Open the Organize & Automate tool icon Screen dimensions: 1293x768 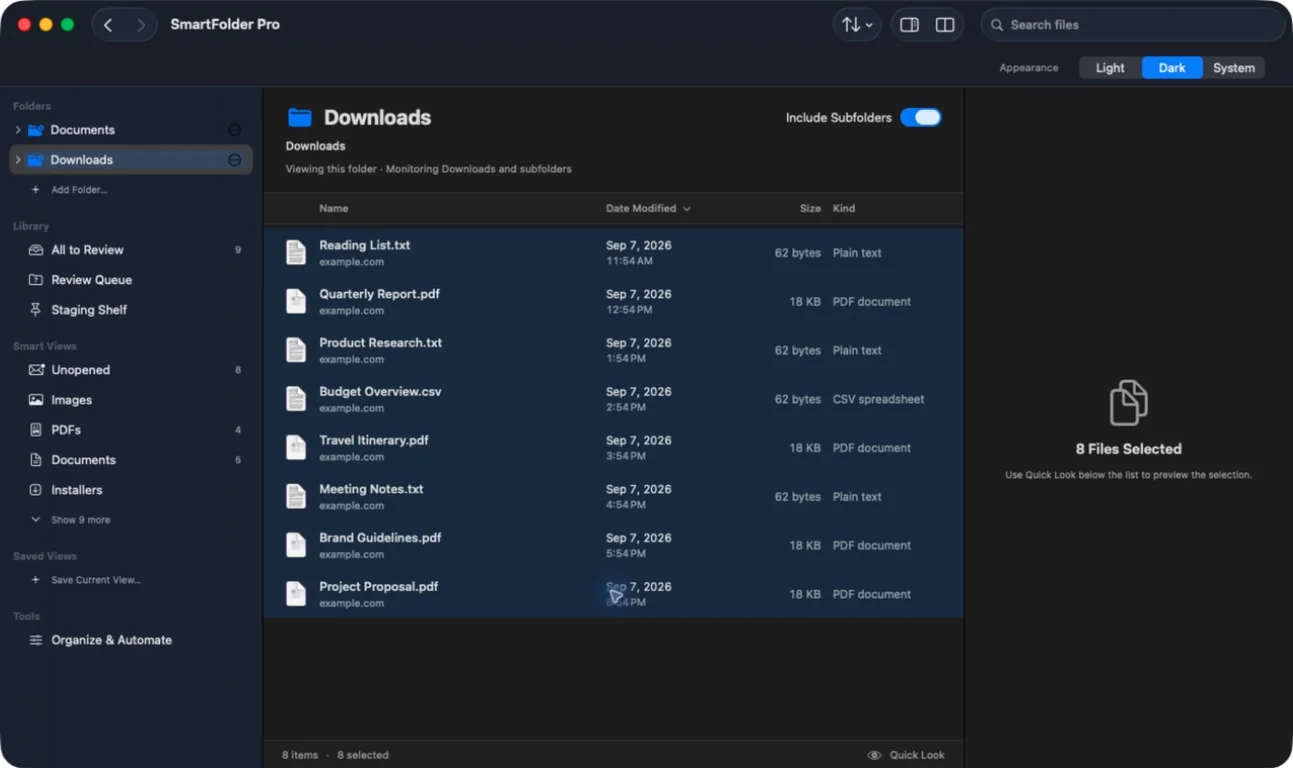pyautogui.click(x=36, y=640)
